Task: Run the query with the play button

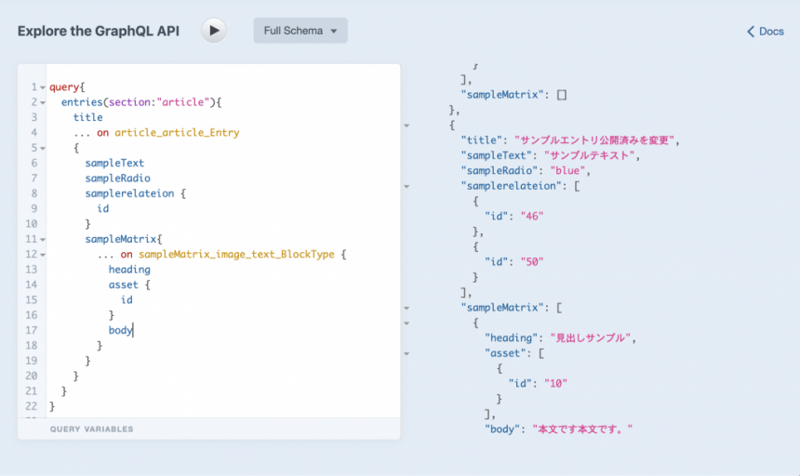Action: click(x=214, y=31)
